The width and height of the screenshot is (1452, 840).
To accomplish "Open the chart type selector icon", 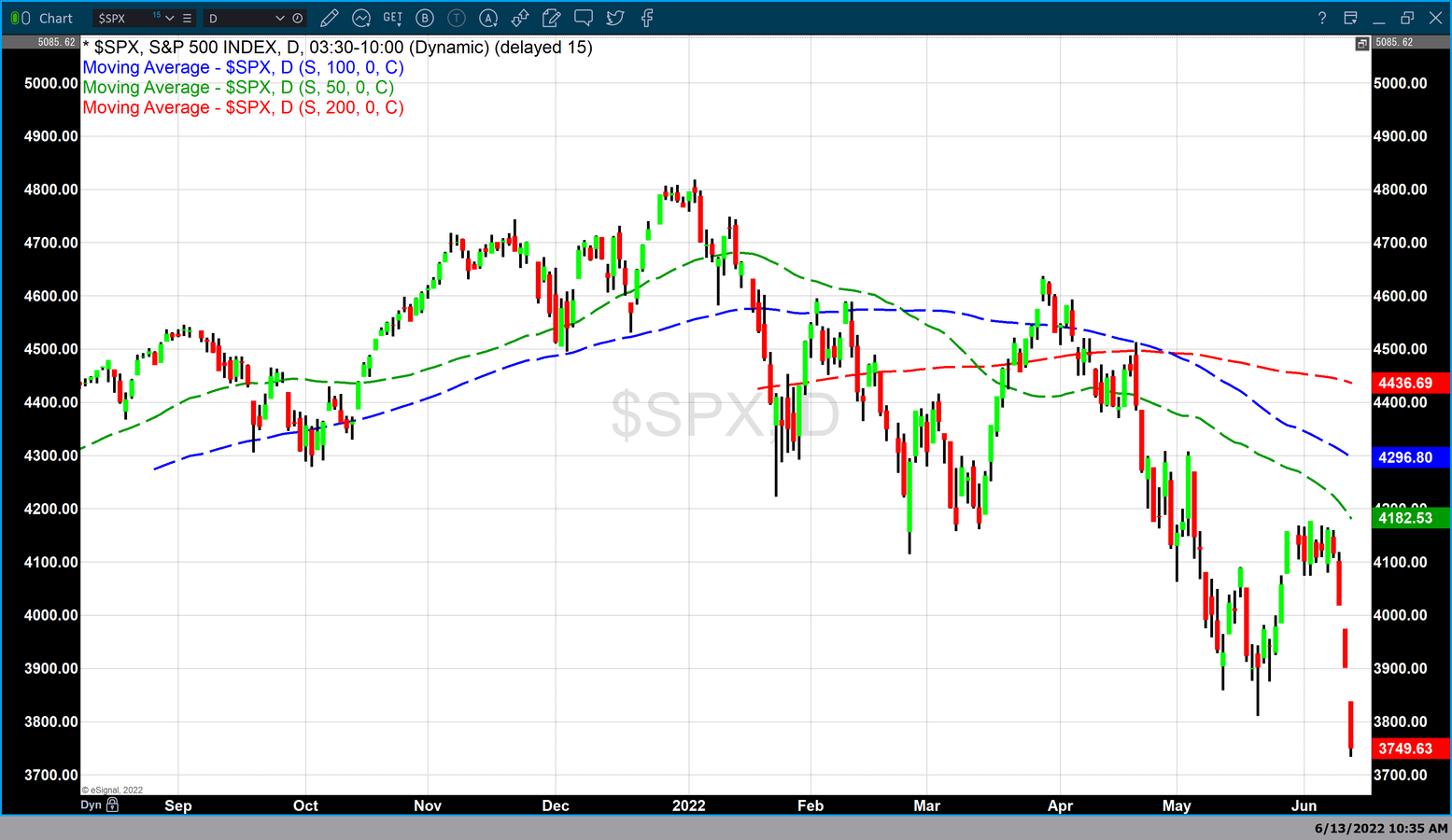I will (x=361, y=18).
